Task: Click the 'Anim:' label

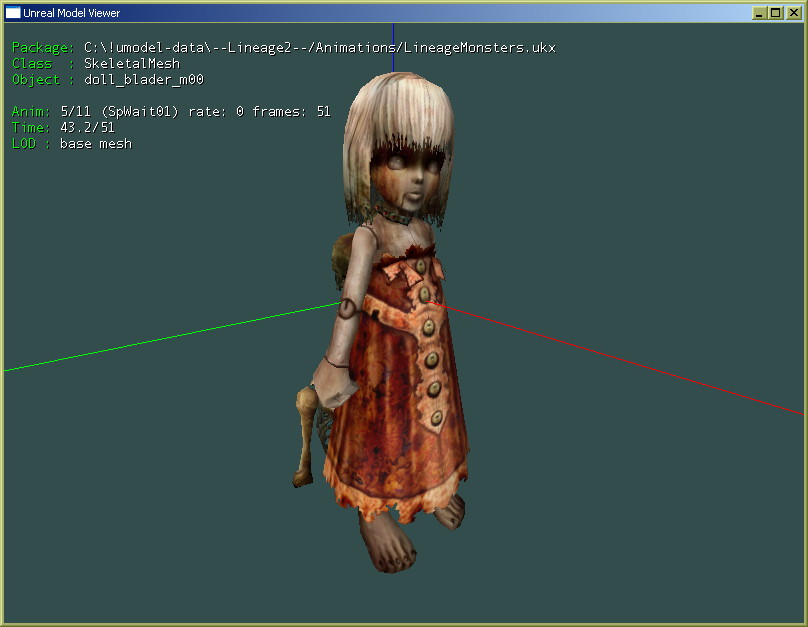Action: [31, 112]
